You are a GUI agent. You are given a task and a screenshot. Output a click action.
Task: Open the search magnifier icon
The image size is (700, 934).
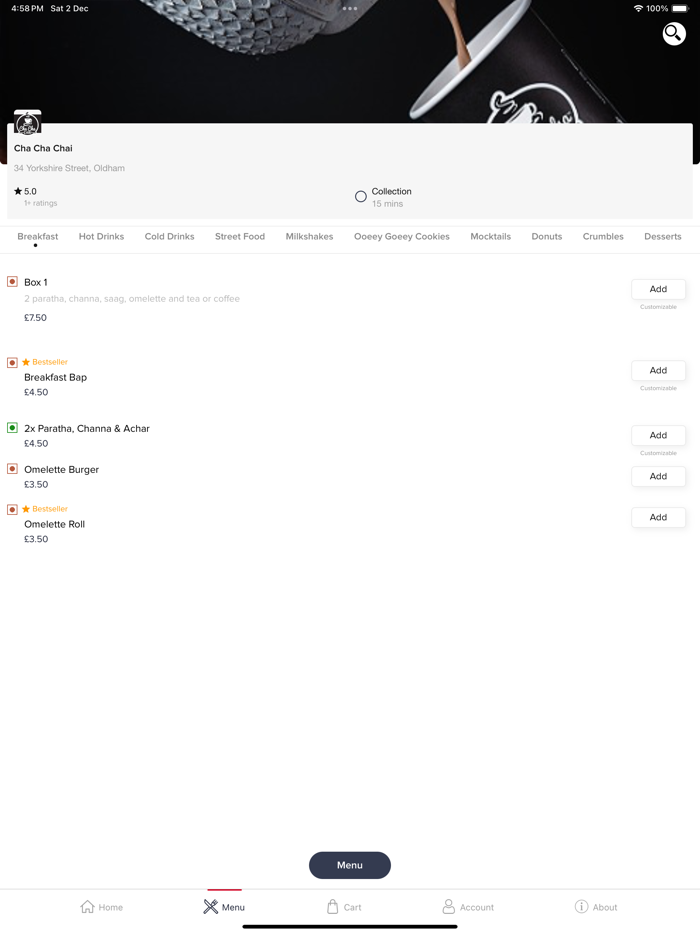click(x=674, y=33)
